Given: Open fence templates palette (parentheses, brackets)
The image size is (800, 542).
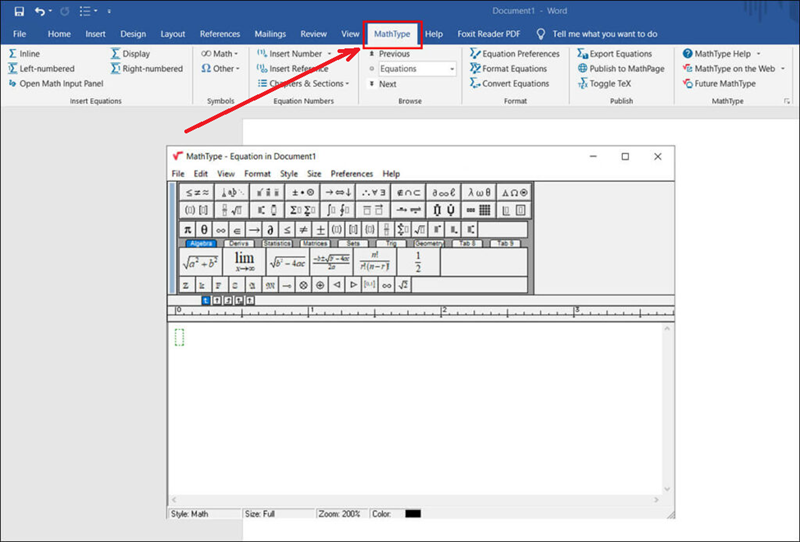Looking at the screenshot, I should (x=197, y=210).
